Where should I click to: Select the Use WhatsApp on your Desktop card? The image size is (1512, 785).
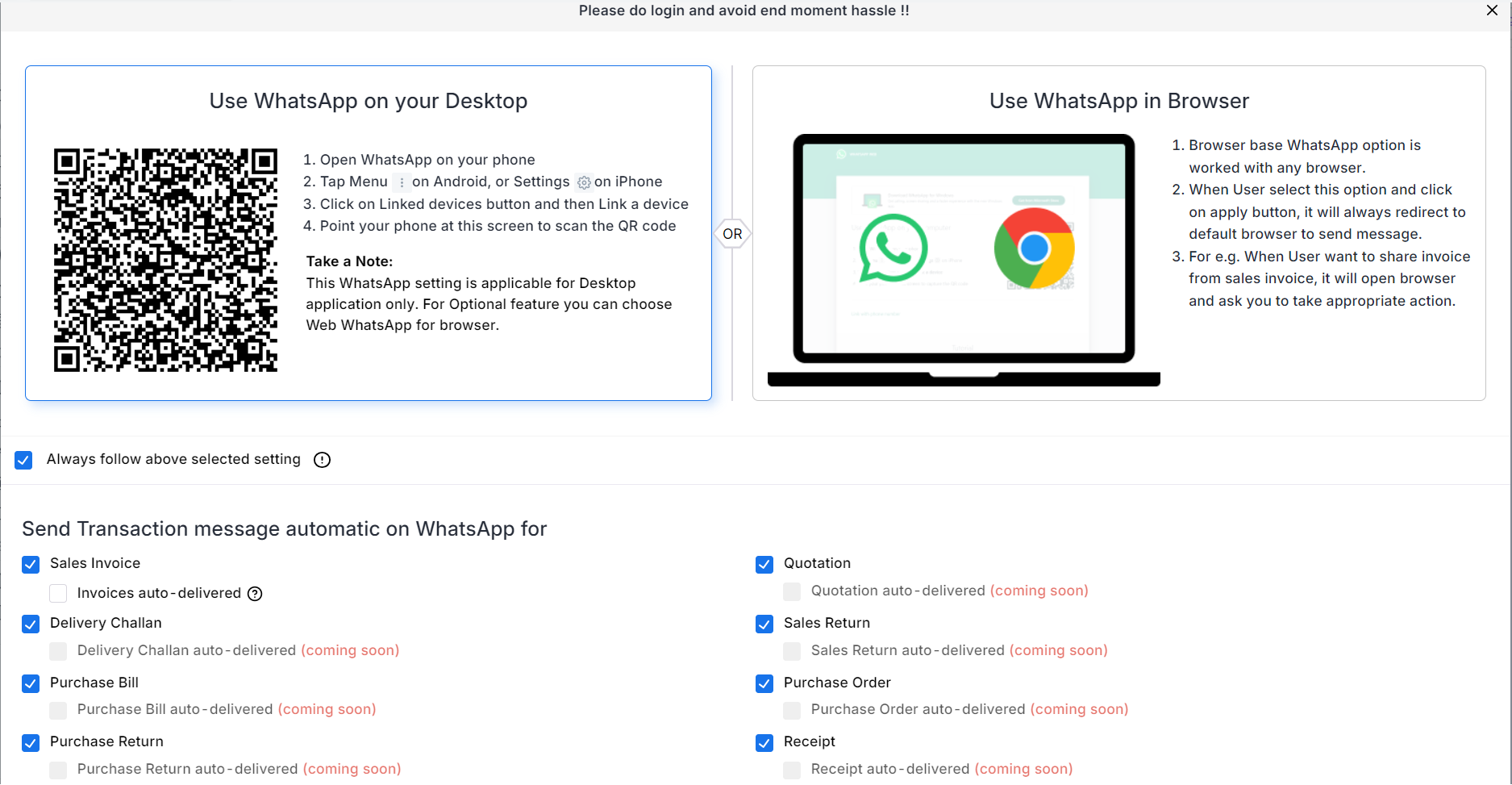pos(369,233)
